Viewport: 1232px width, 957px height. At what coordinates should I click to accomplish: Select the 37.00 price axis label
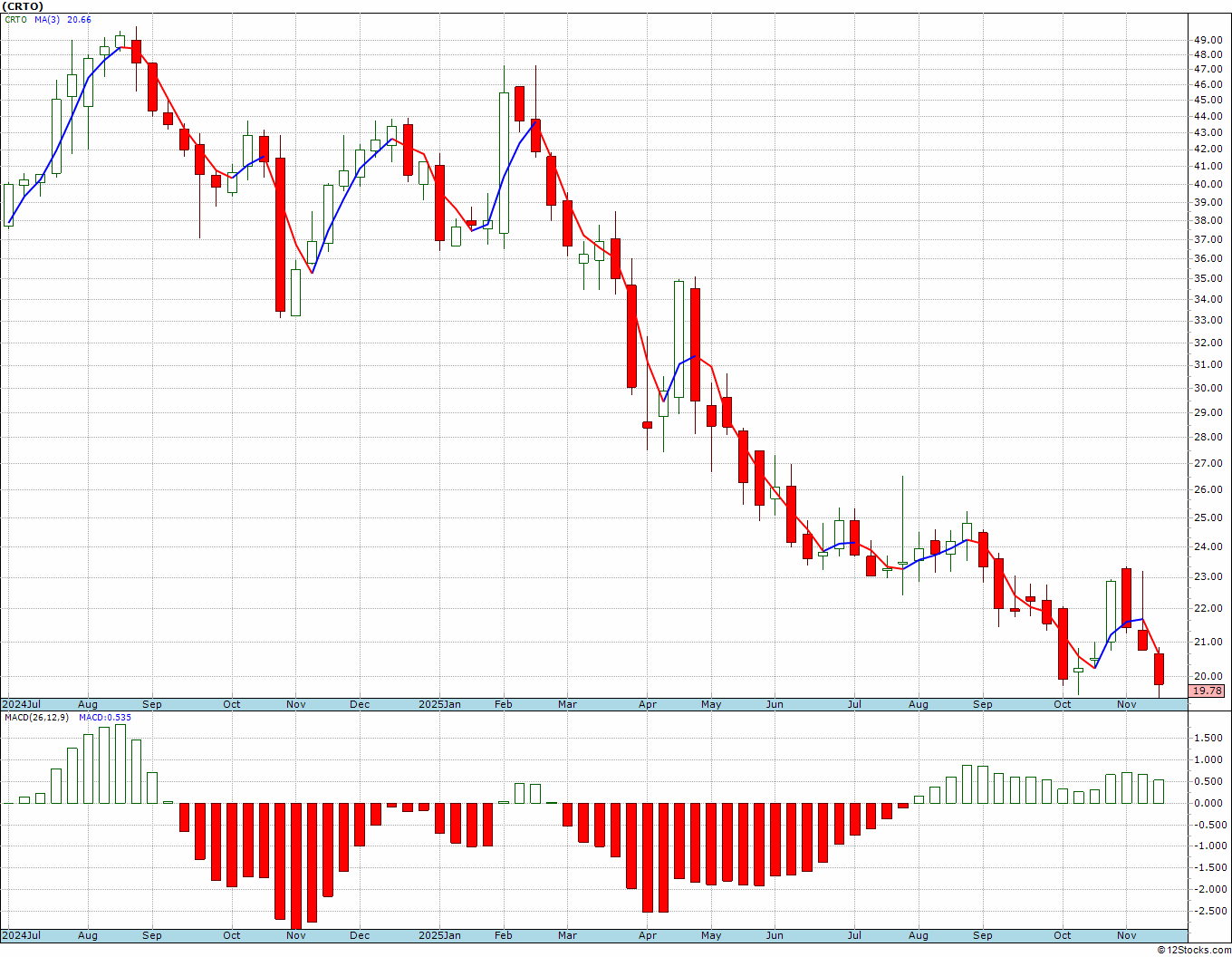point(1208,239)
